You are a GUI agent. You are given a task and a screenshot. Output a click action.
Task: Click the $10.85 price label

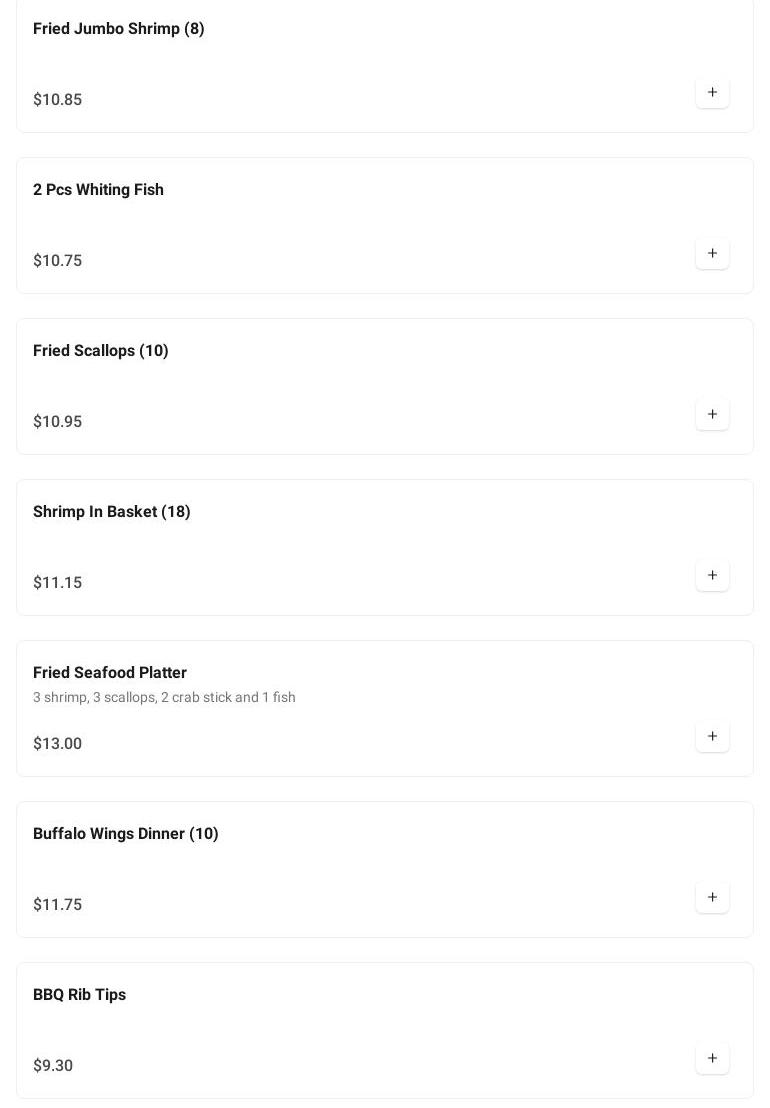[x=57, y=100]
